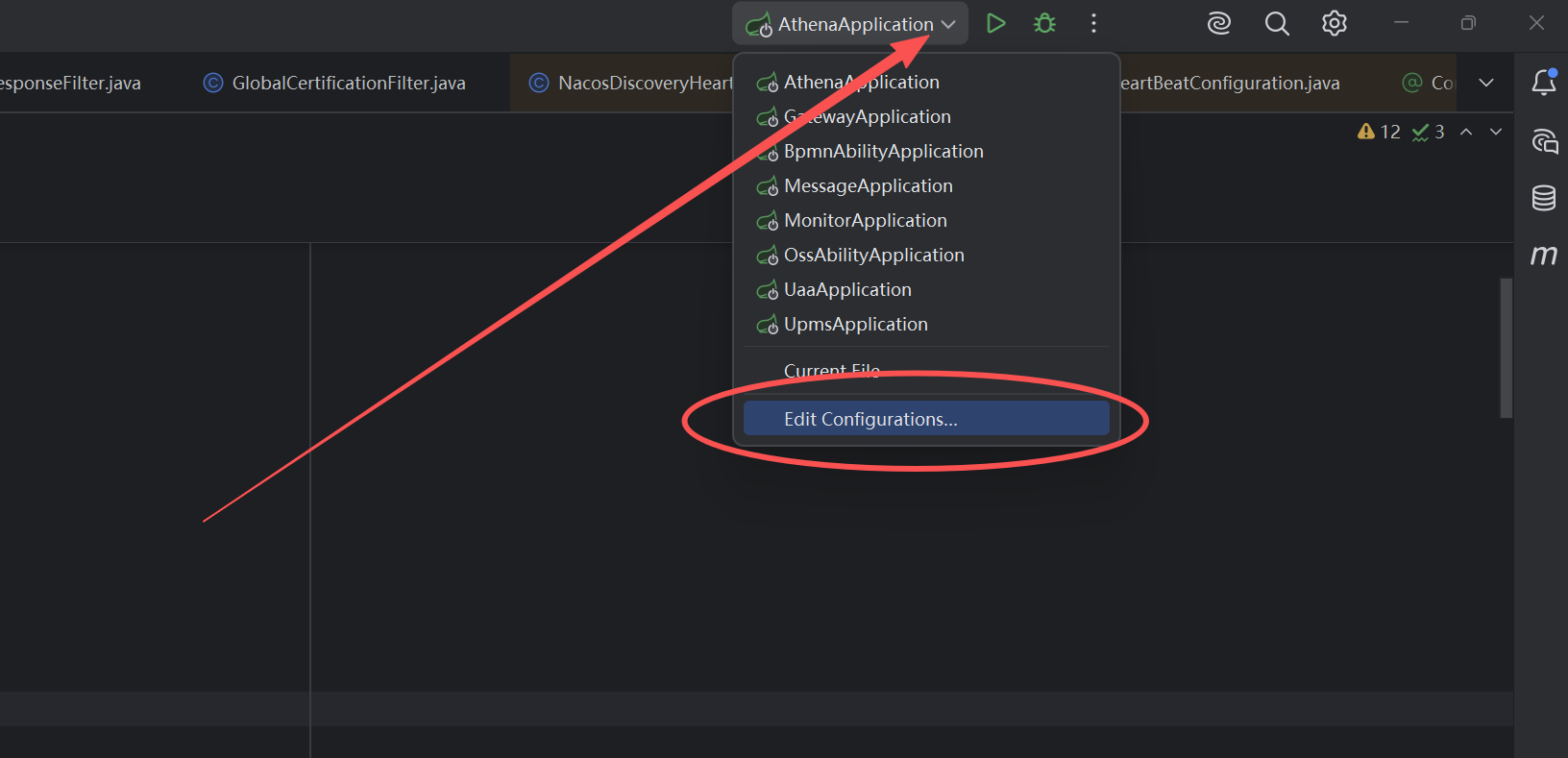Open the AI Assistant swirl icon in toolbar
The width and height of the screenshot is (1568, 758).
click(1218, 23)
